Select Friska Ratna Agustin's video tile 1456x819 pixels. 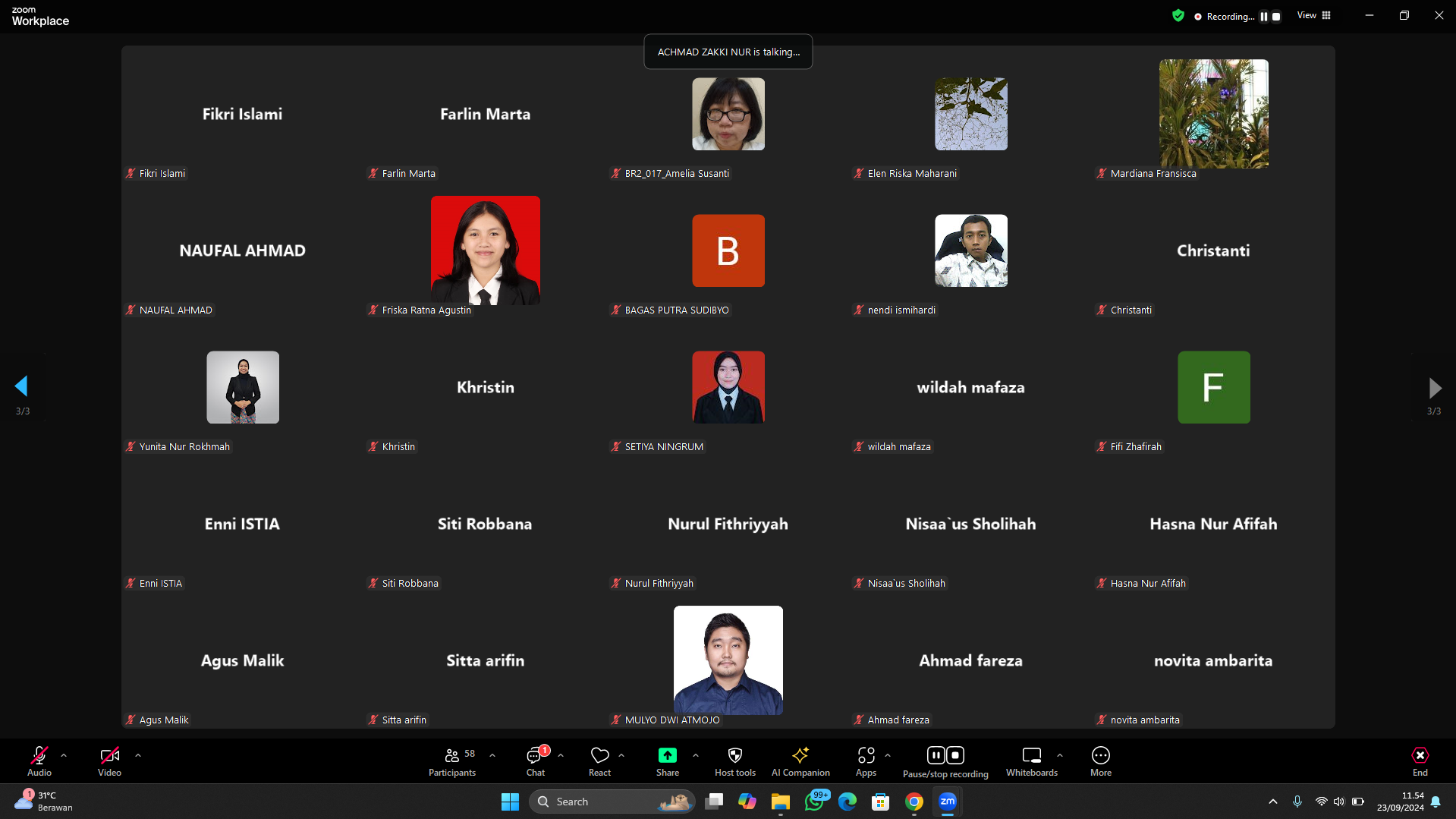[486, 250]
